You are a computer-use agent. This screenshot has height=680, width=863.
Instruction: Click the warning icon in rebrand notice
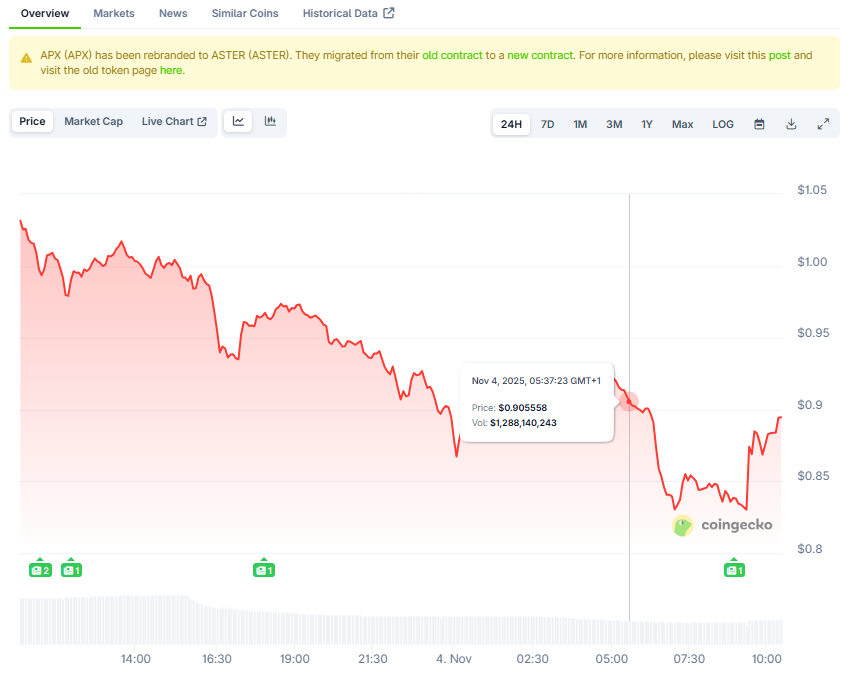[26, 57]
